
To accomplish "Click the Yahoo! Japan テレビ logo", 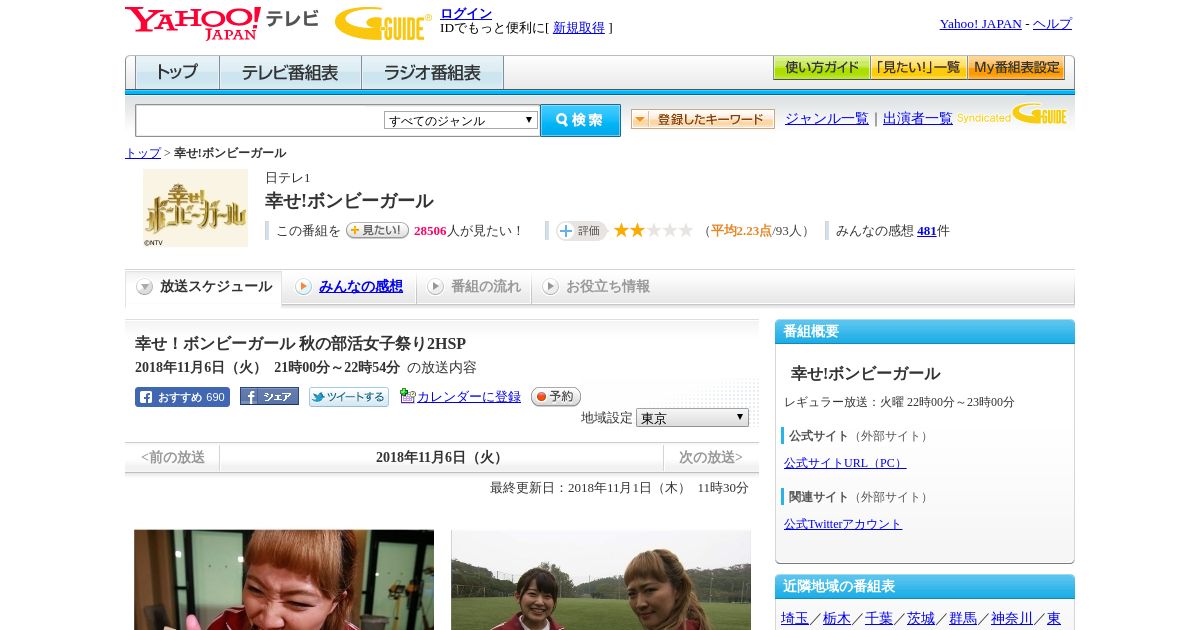I will click(x=222, y=23).
